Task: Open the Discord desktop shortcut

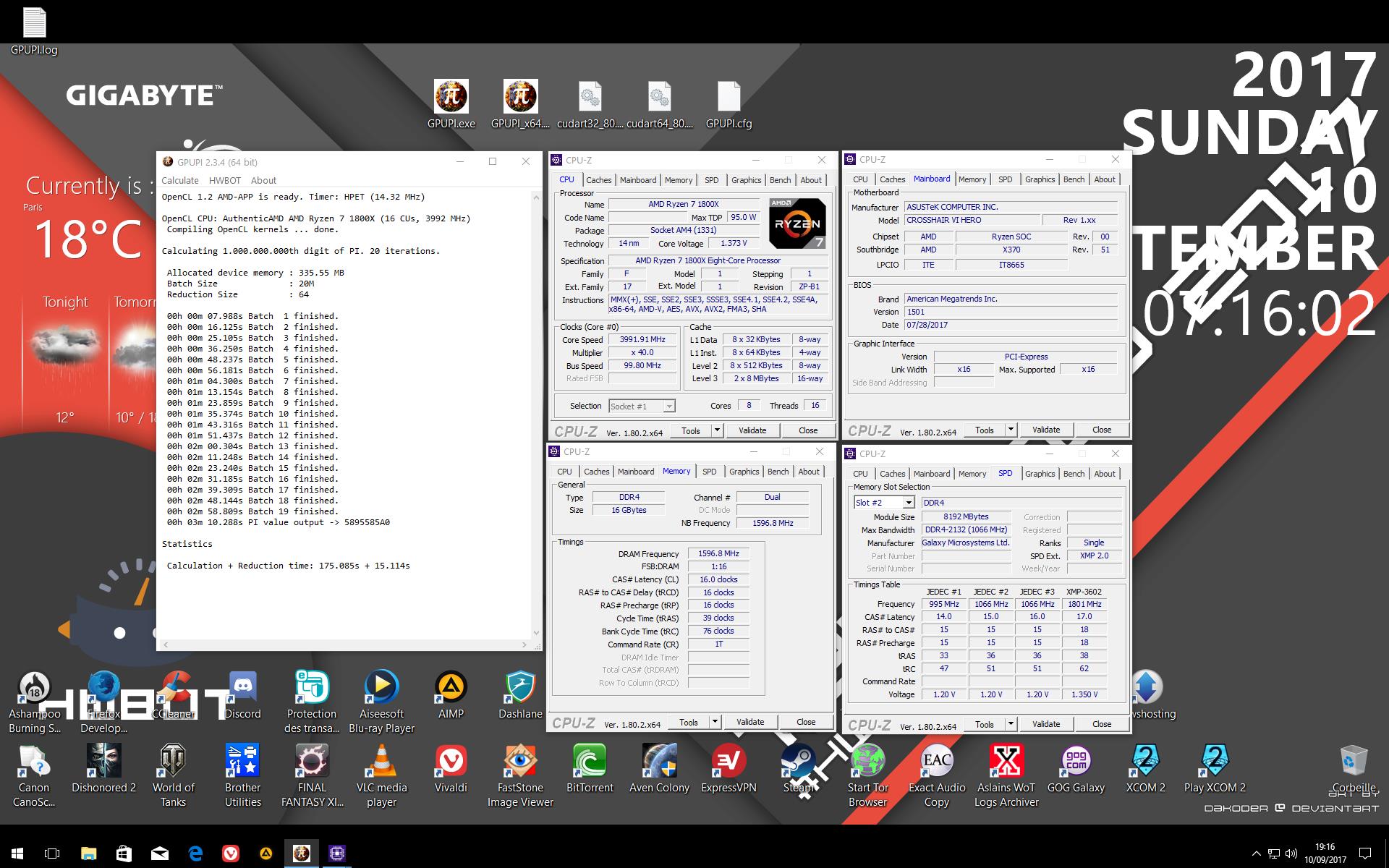Action: (x=242, y=694)
